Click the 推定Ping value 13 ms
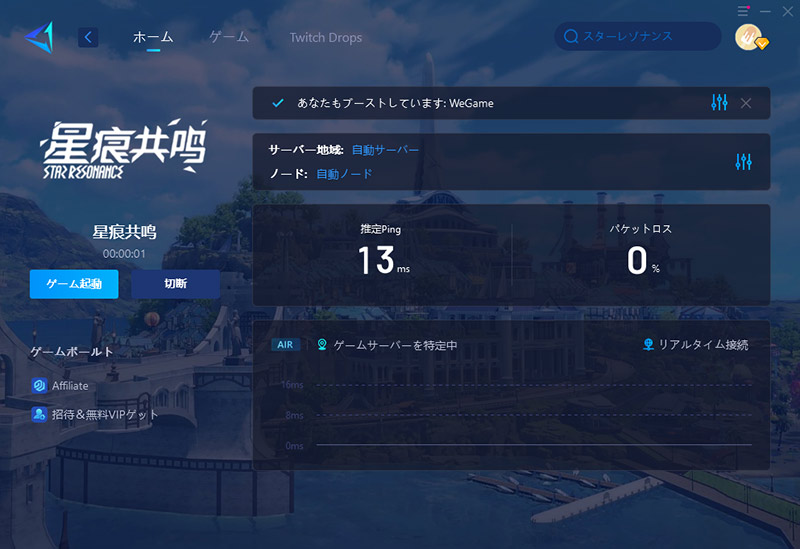The width and height of the screenshot is (800, 549). [384, 260]
